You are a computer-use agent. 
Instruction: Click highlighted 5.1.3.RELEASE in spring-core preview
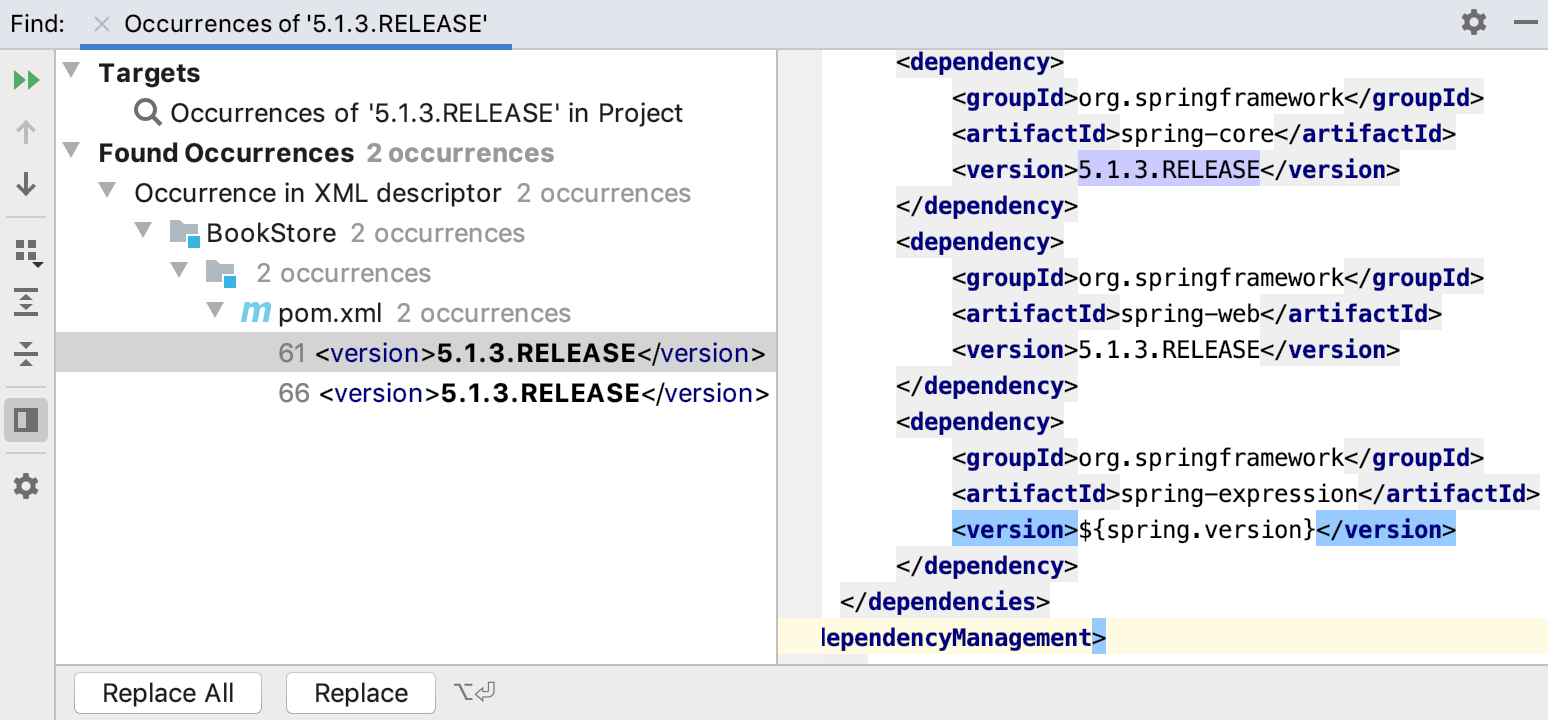coord(1168,170)
